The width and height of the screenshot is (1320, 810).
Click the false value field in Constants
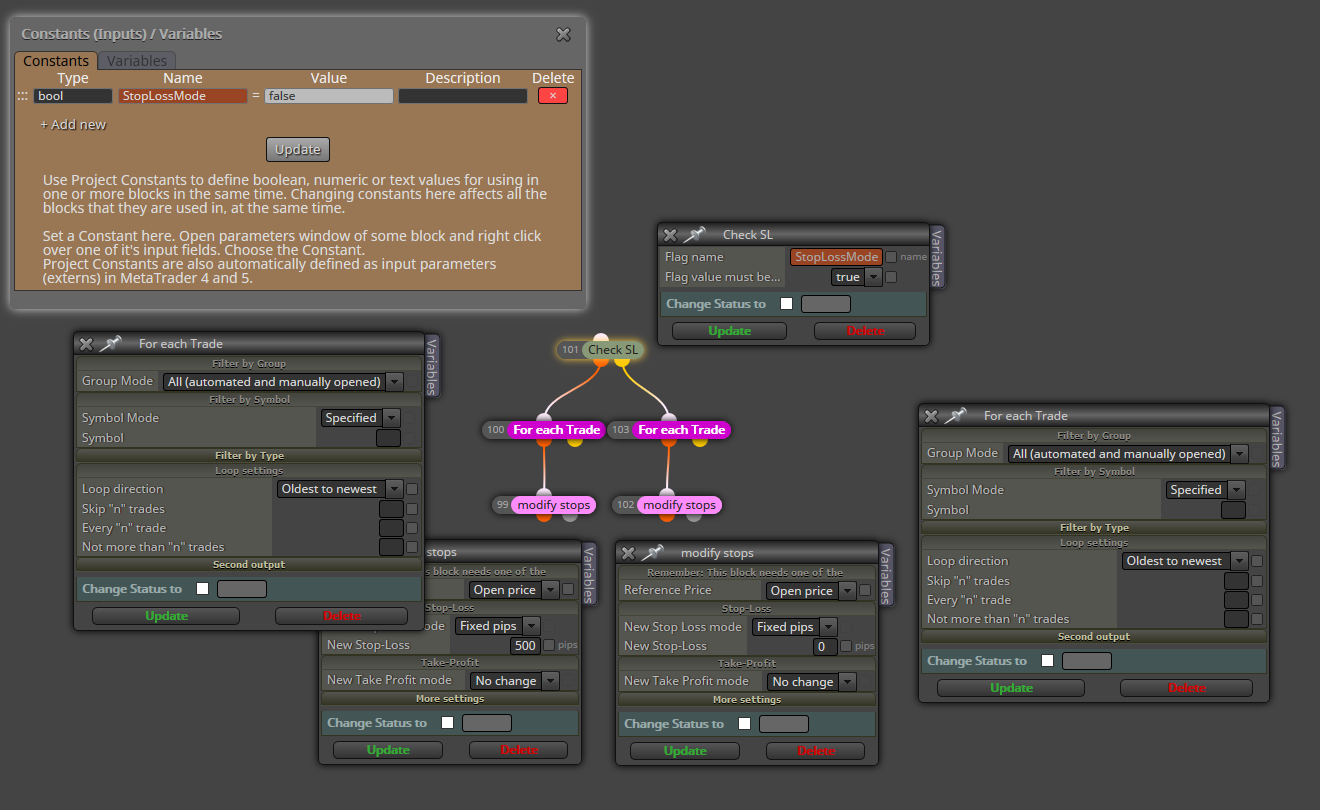(x=329, y=96)
